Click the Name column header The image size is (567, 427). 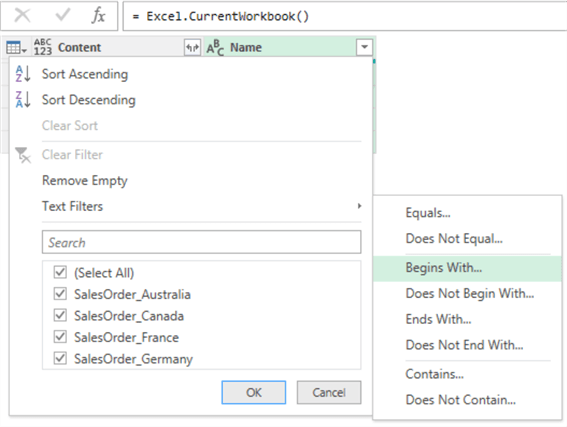(289, 47)
